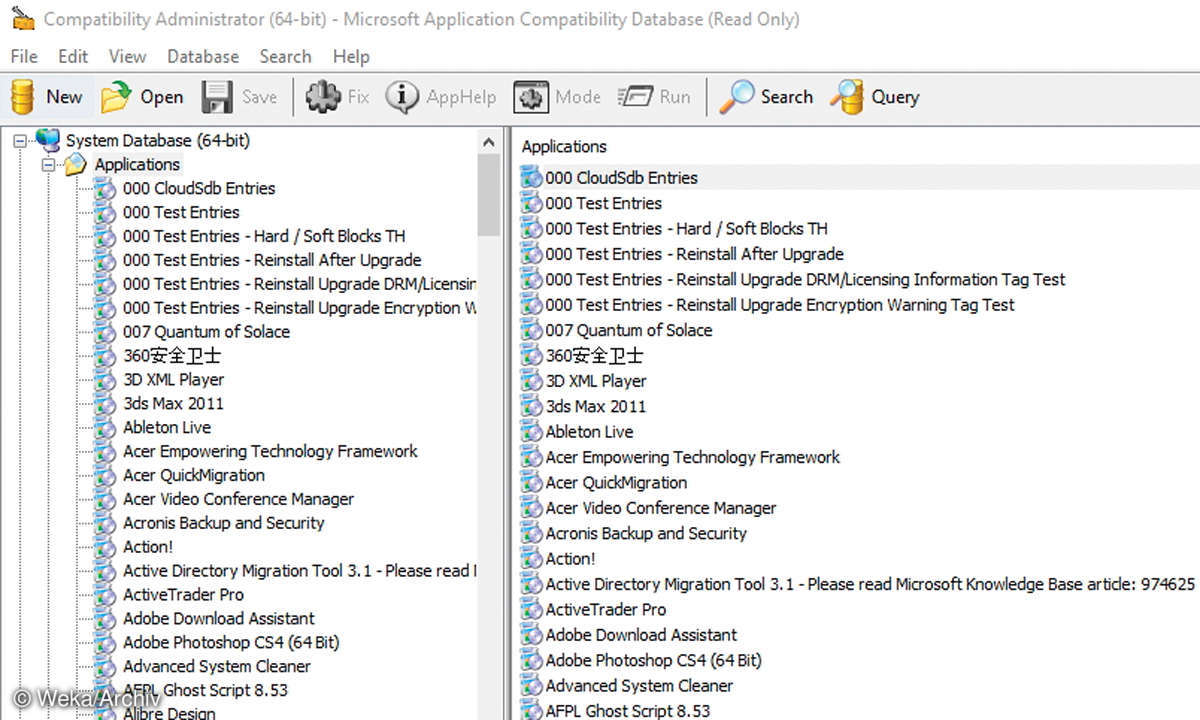The width and height of the screenshot is (1200, 720).
Task: Click icon beside Acronis Backup and Security in right list
Action: click(531, 534)
